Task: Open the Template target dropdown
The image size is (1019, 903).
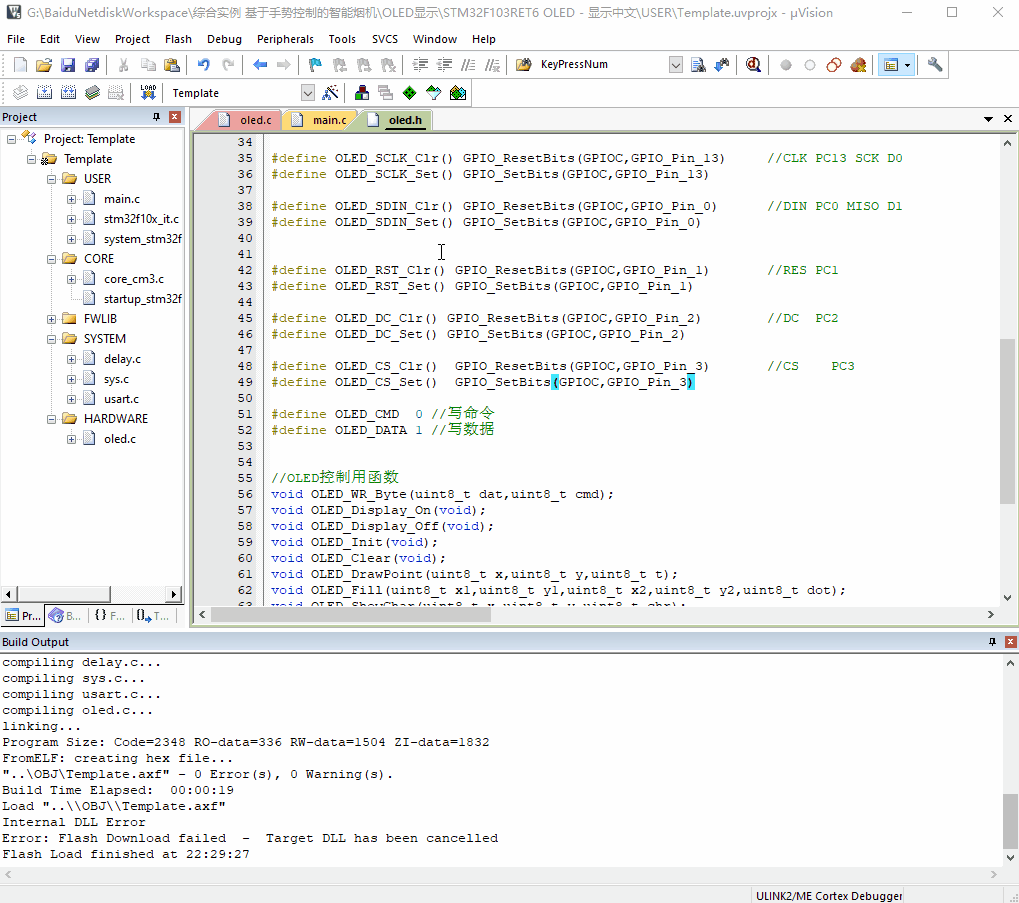Action: pos(308,93)
